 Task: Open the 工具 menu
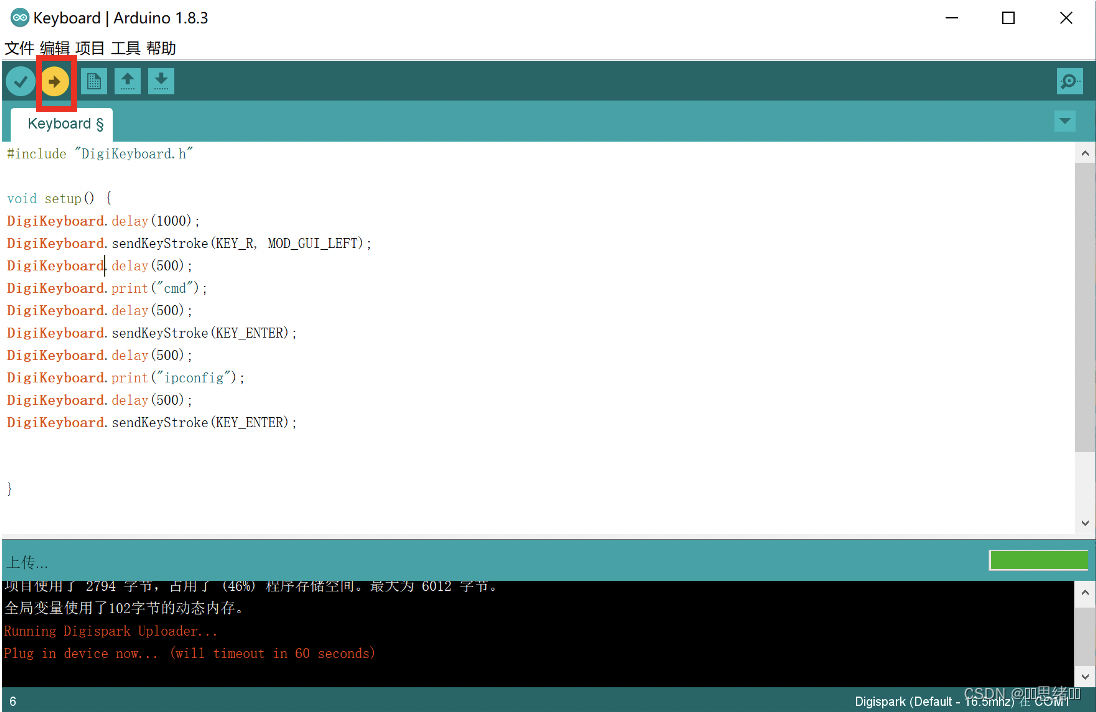click(x=126, y=48)
